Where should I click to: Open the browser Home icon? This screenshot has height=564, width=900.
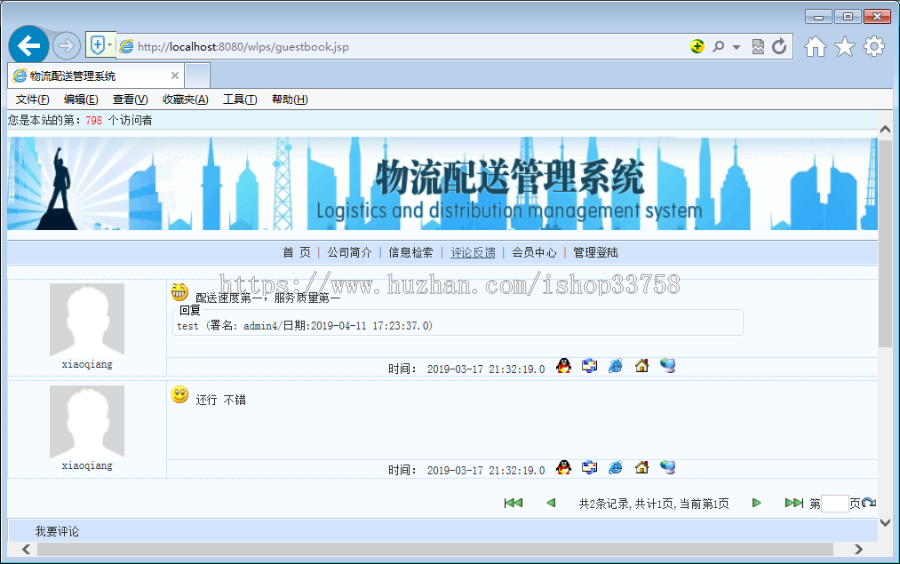[x=815, y=46]
